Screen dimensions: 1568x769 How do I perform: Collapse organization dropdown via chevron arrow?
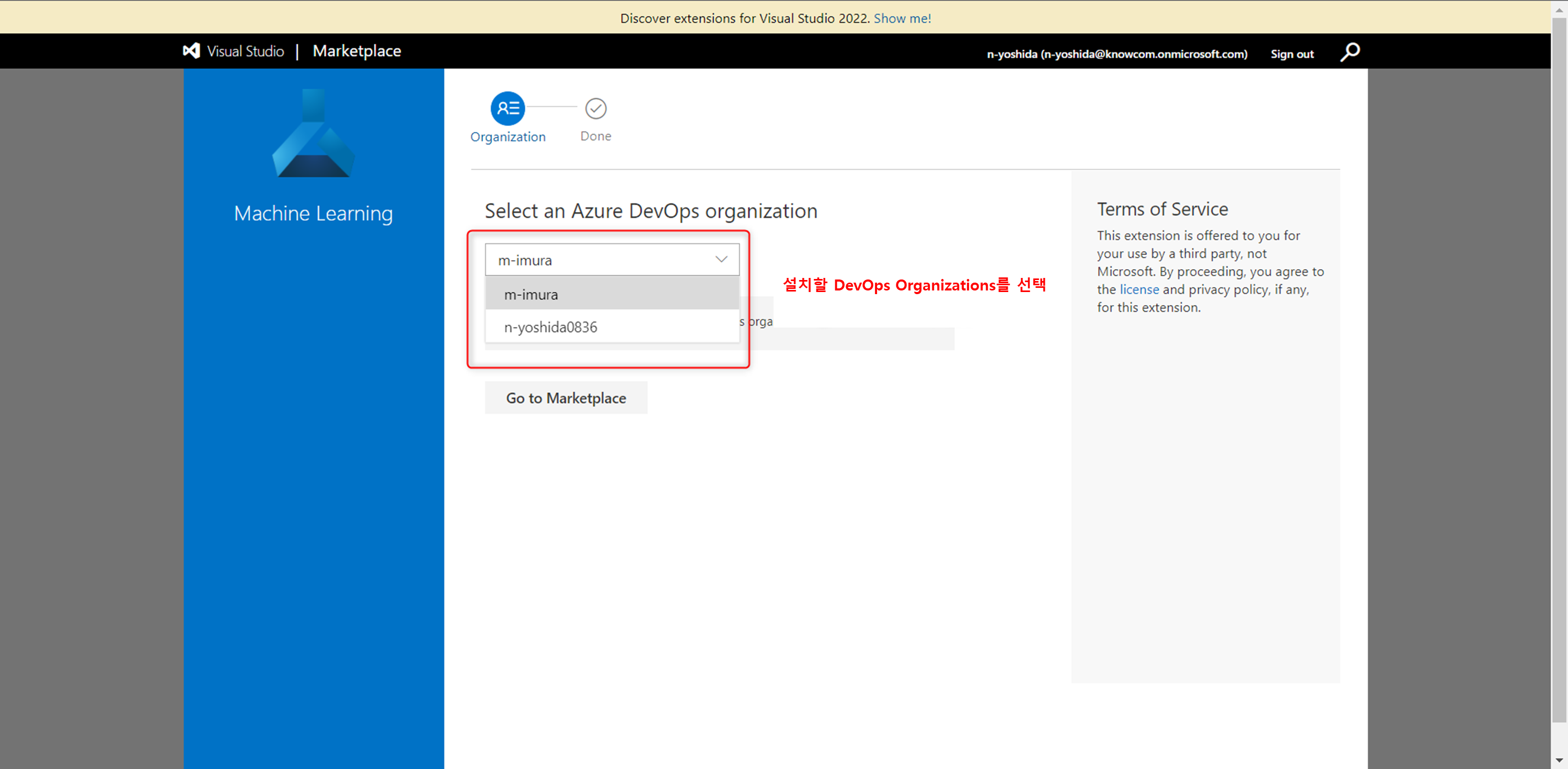point(721,260)
